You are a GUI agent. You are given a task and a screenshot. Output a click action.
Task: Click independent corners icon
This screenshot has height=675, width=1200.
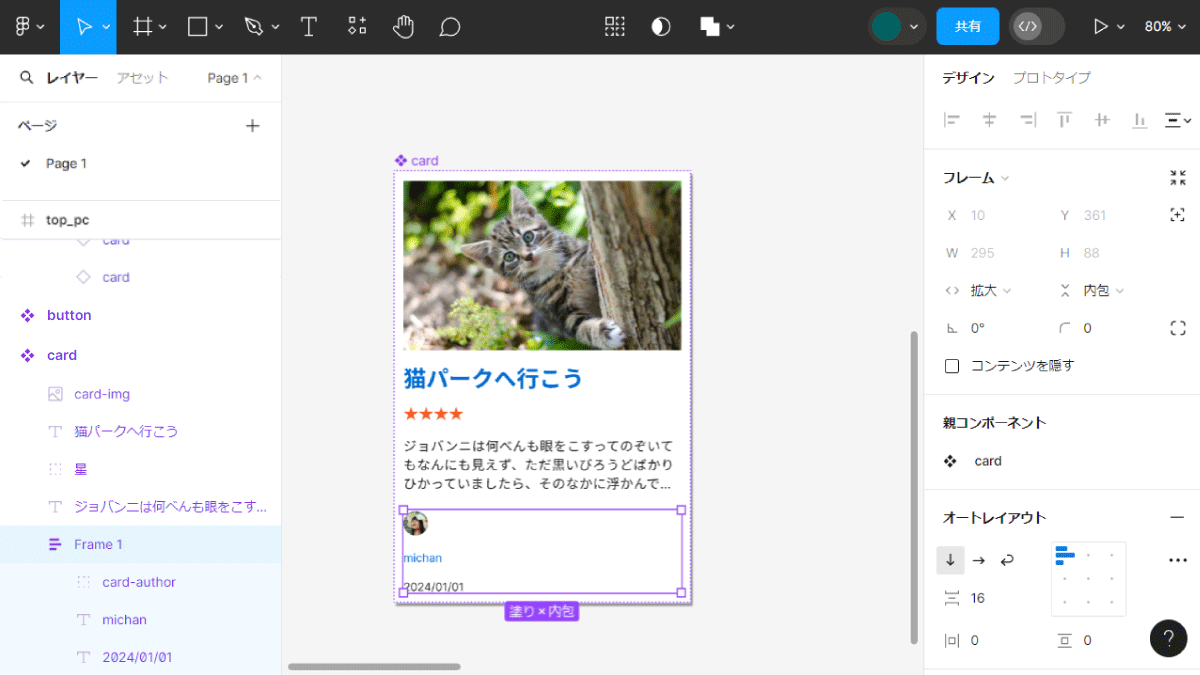tap(1178, 328)
